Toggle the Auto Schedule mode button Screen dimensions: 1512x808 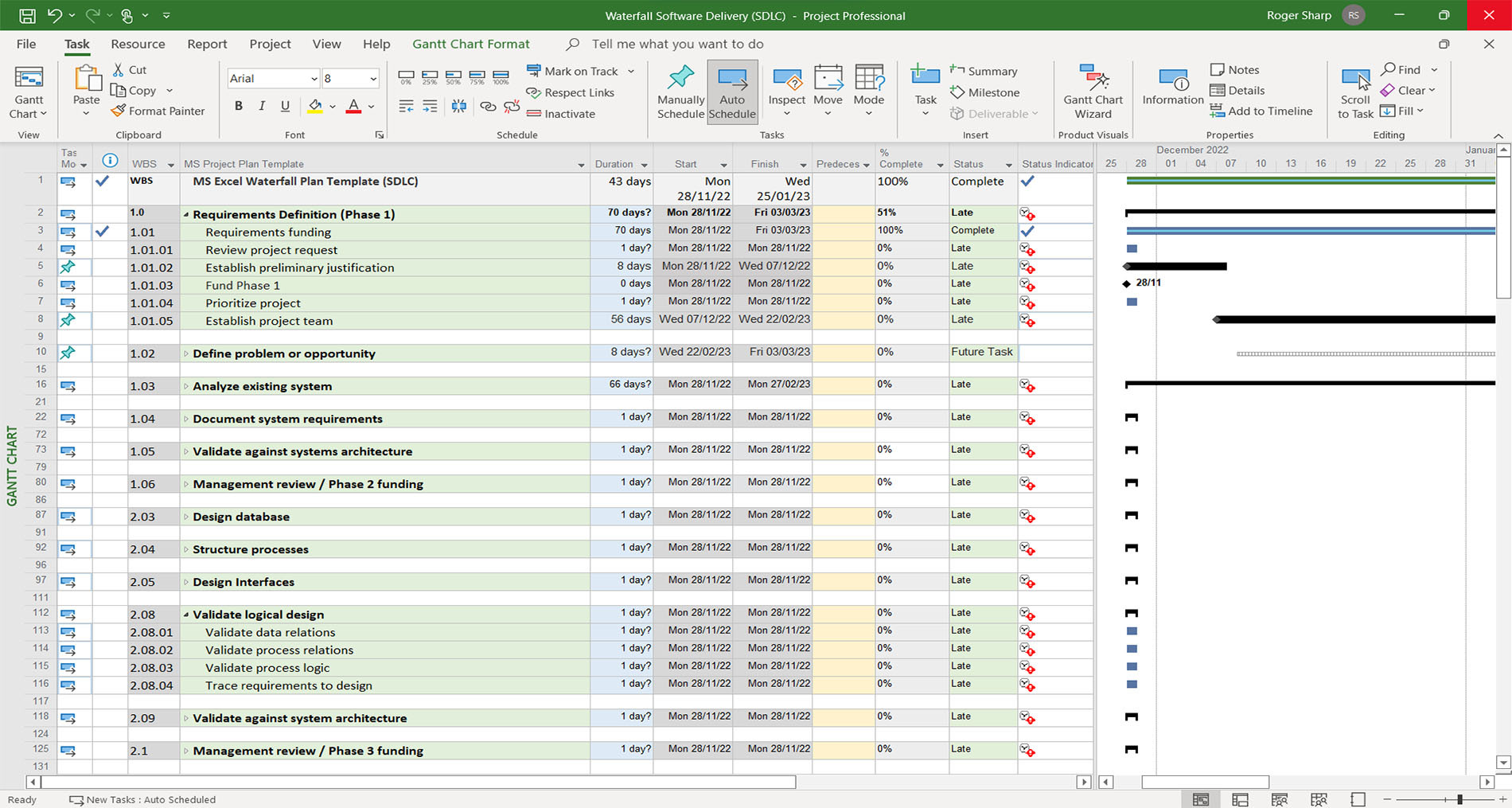(732, 92)
